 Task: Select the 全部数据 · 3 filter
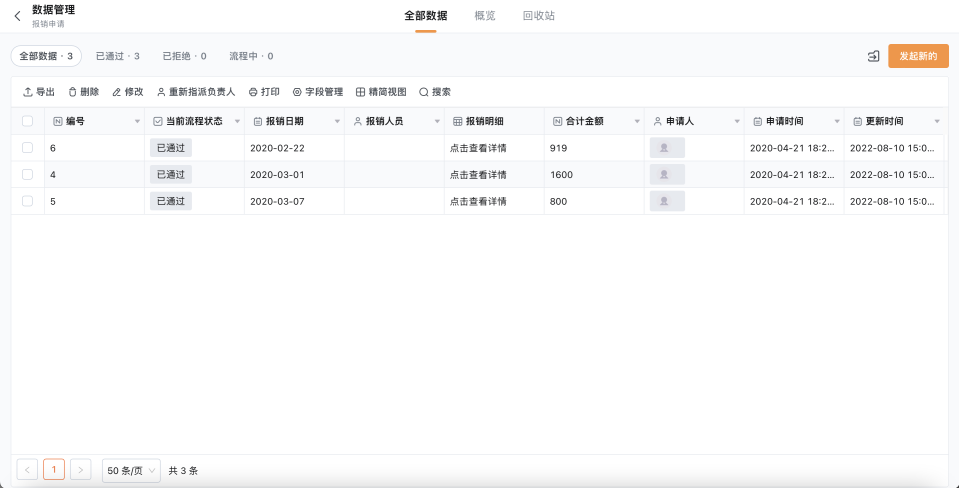click(x=46, y=56)
